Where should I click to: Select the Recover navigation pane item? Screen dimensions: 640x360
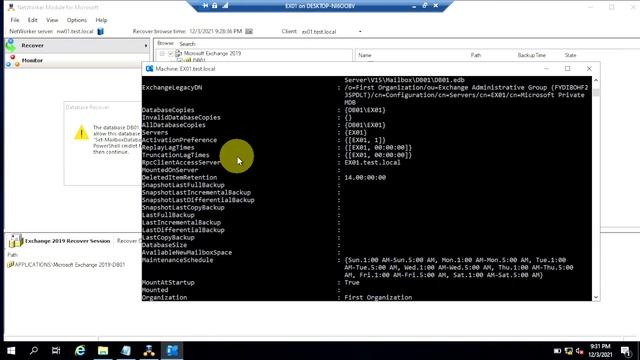click(x=77, y=46)
